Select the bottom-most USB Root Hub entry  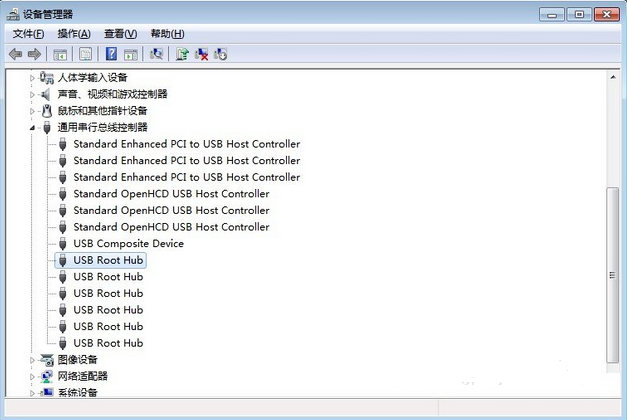108,343
